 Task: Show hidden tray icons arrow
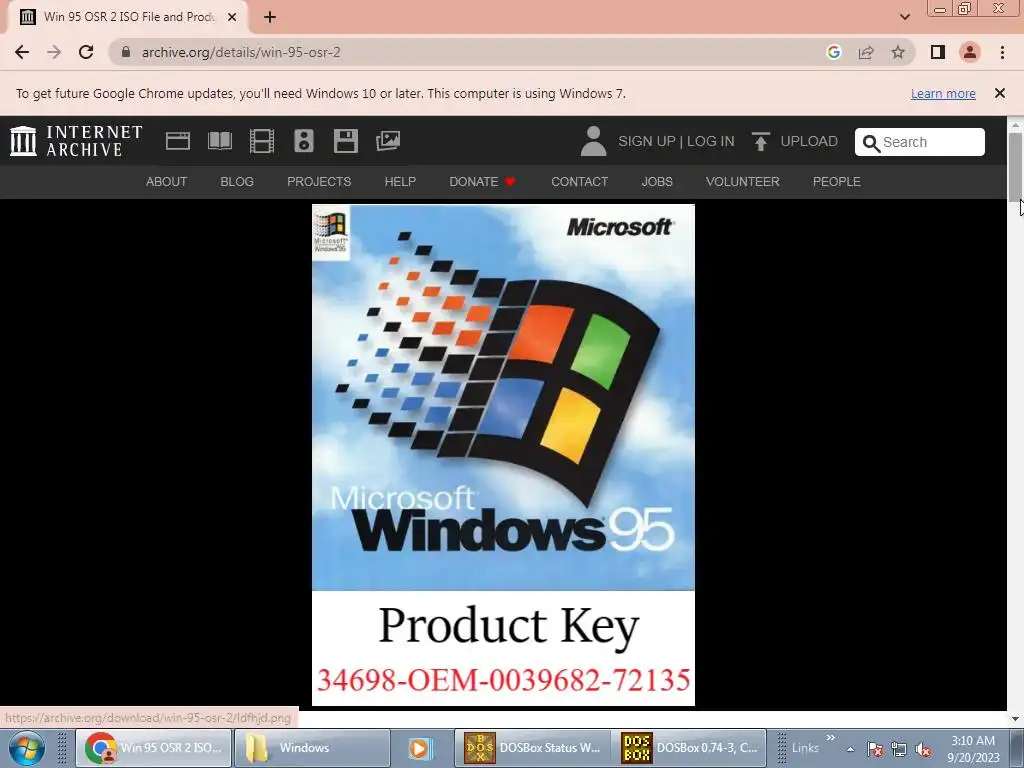click(850, 749)
